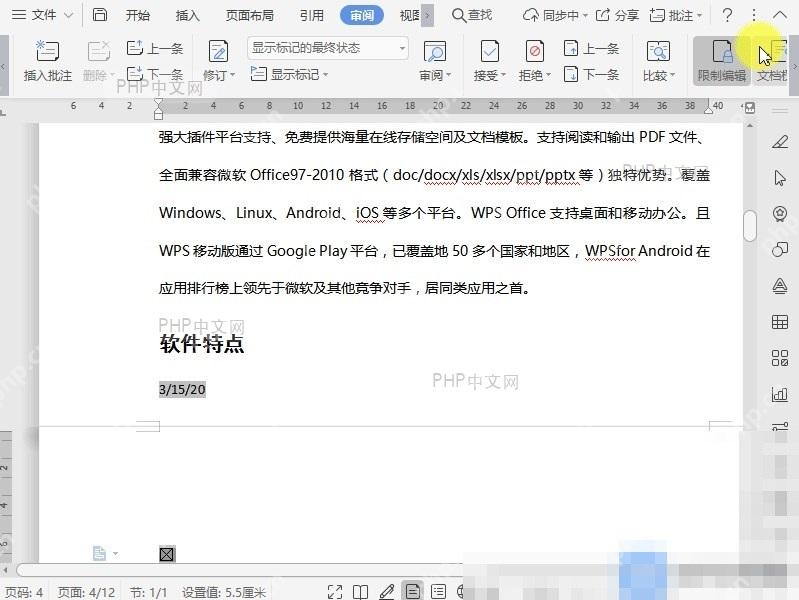
Task: Switch to reading layout view
Action: (x=360, y=592)
